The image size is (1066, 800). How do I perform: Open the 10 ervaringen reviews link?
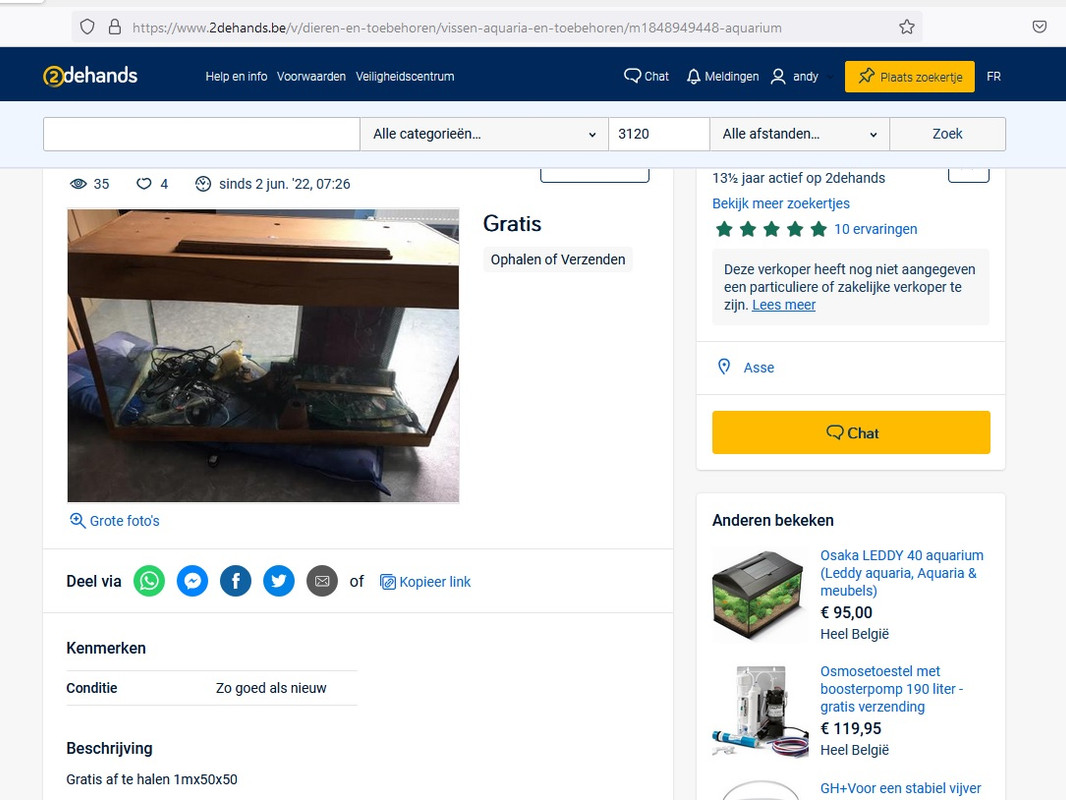[x=875, y=229]
